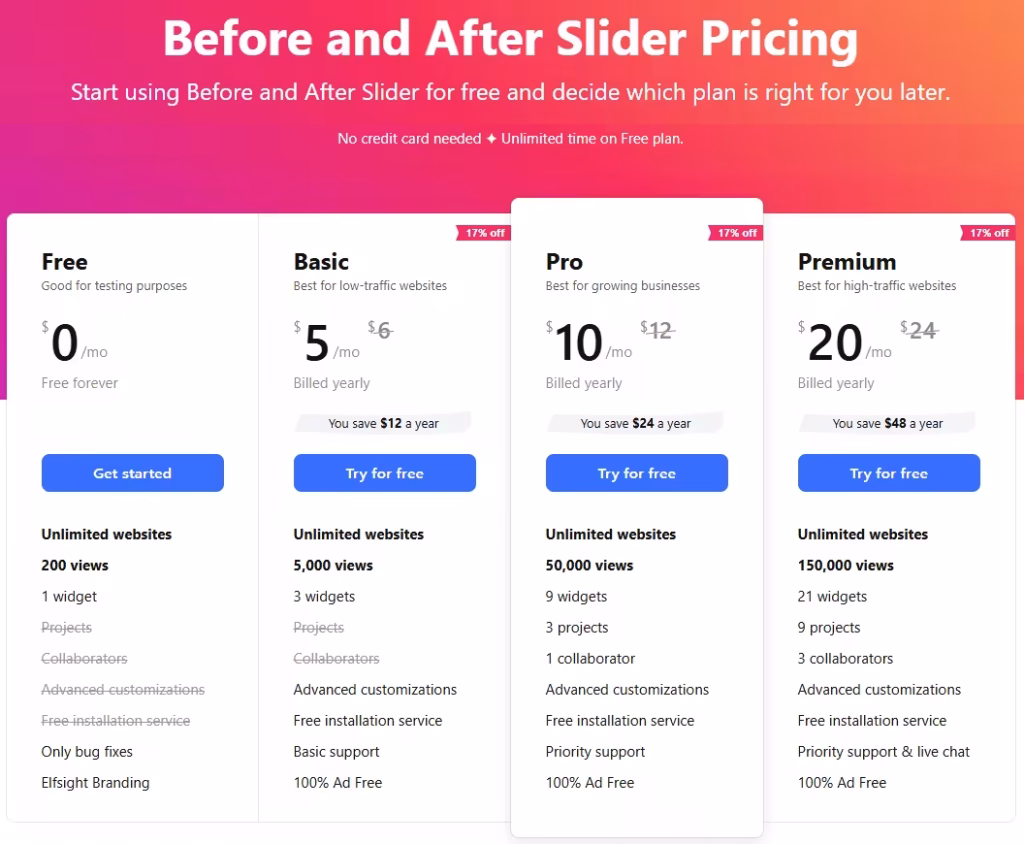This screenshot has width=1024, height=844.
Task: Click the Before and After Slider Pricing heading
Action: click(x=512, y=40)
